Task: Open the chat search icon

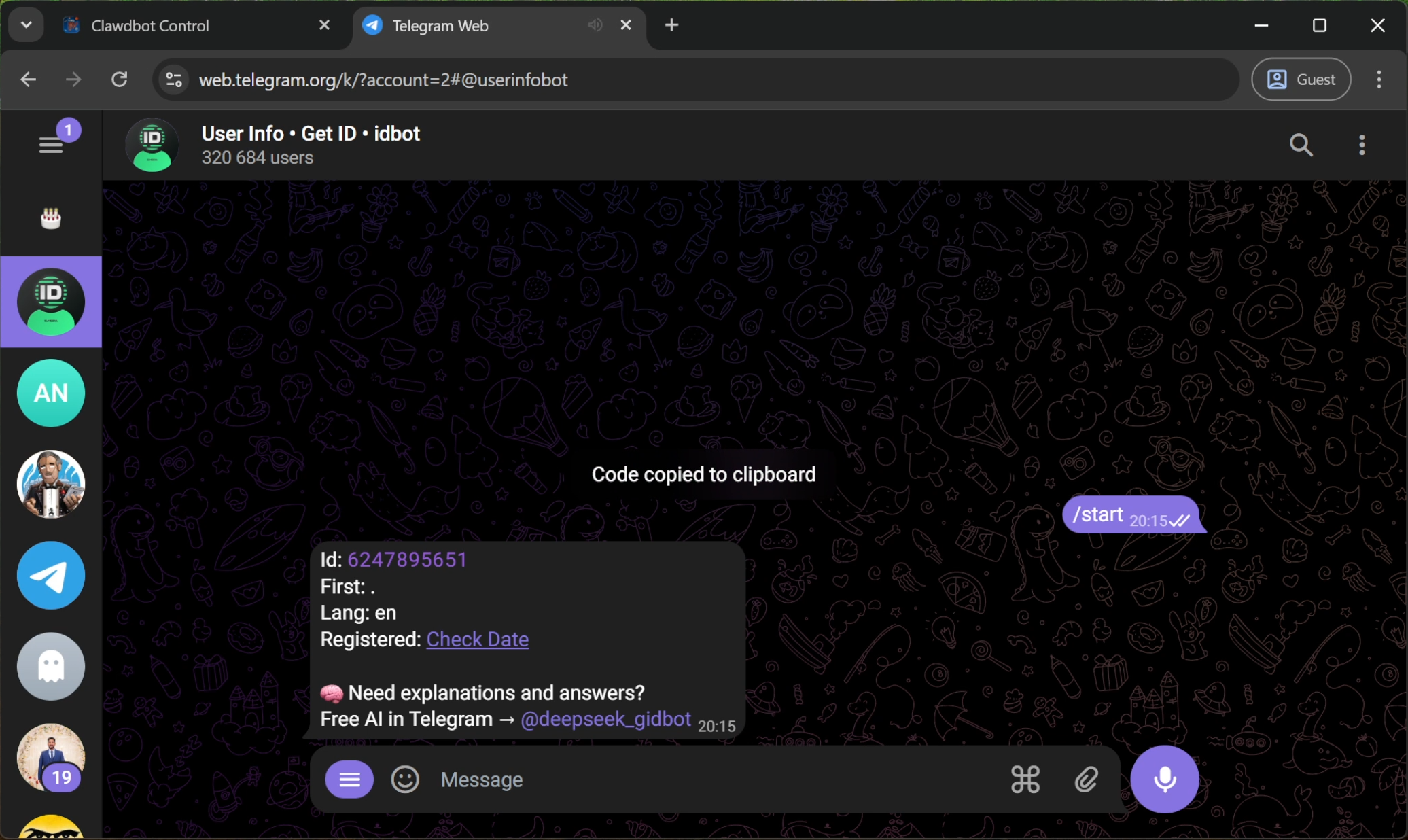Action: point(1301,144)
